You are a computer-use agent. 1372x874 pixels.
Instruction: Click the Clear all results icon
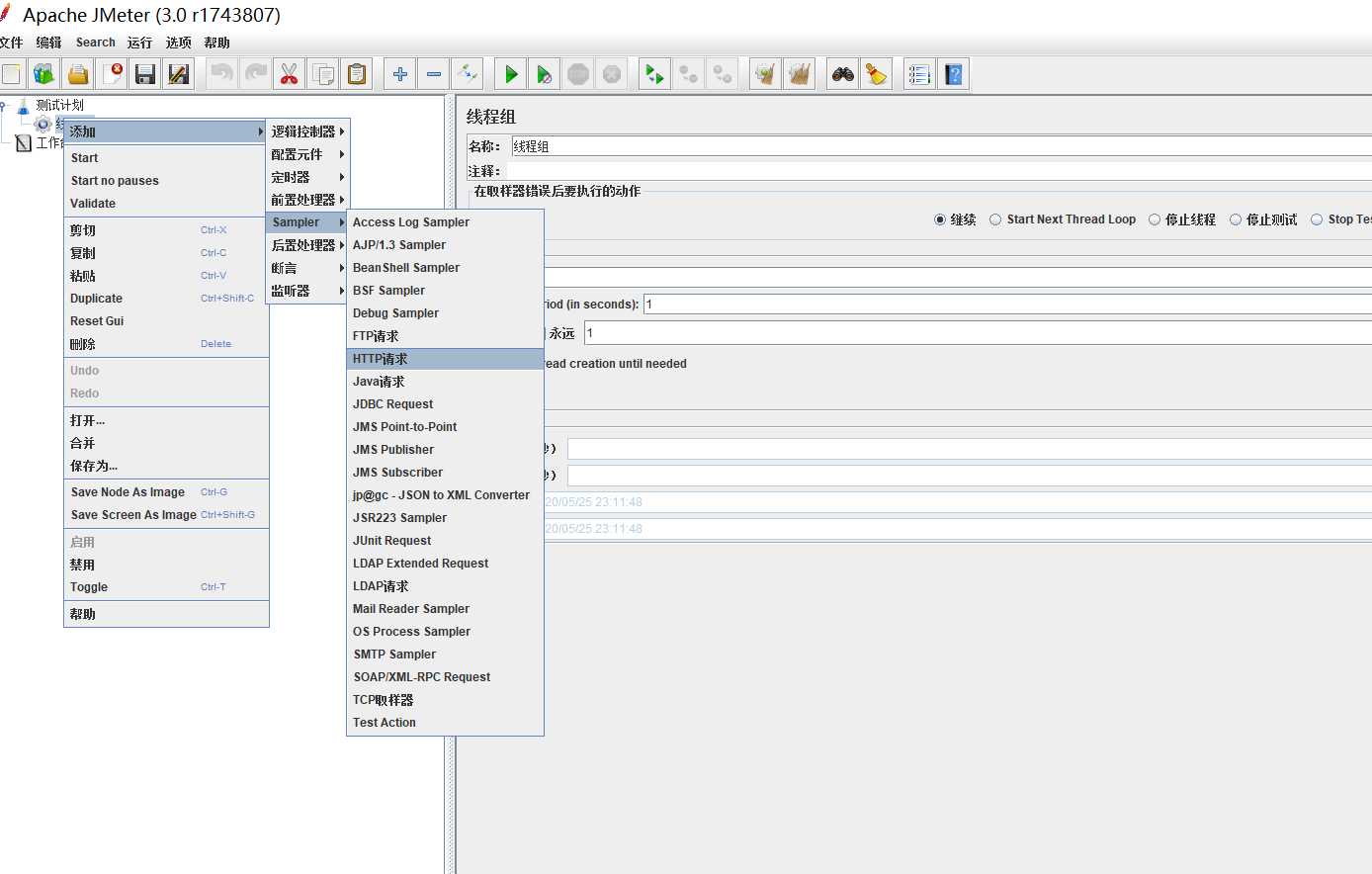799,74
